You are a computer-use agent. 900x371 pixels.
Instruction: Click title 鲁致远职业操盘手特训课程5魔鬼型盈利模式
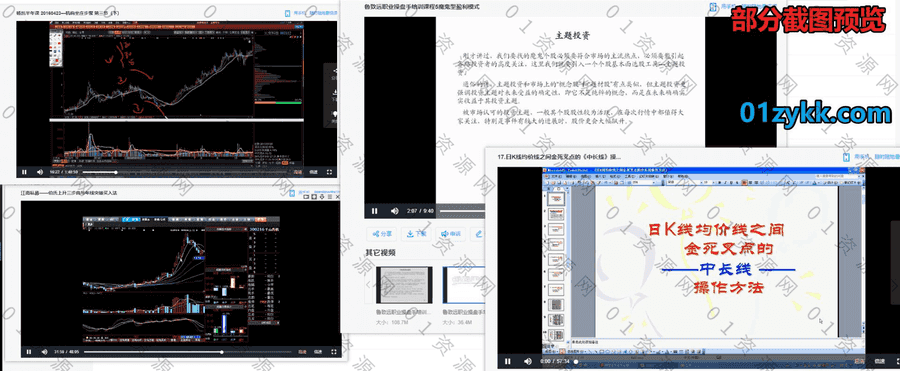tap(422, 7)
